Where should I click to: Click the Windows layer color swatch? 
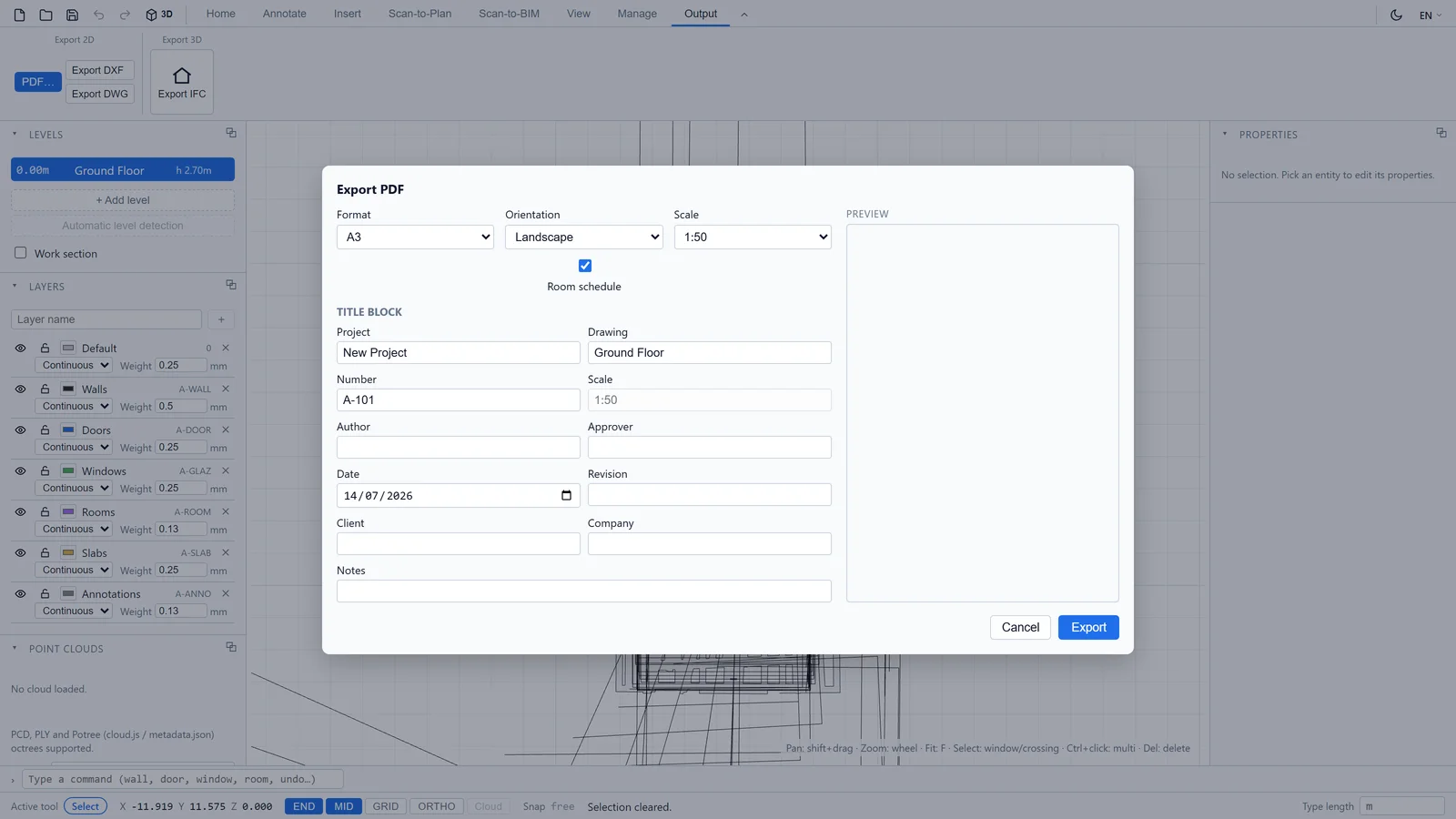tap(68, 470)
